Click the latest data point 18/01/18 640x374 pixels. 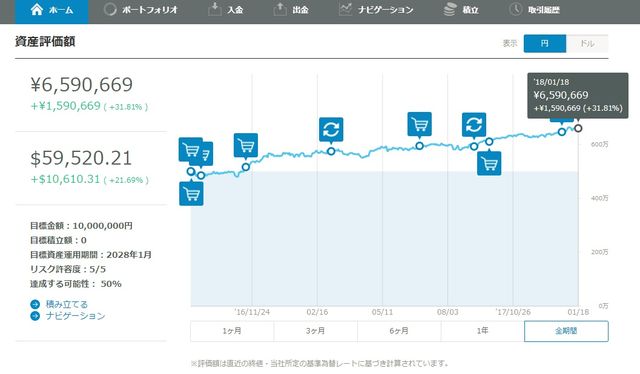pos(578,128)
